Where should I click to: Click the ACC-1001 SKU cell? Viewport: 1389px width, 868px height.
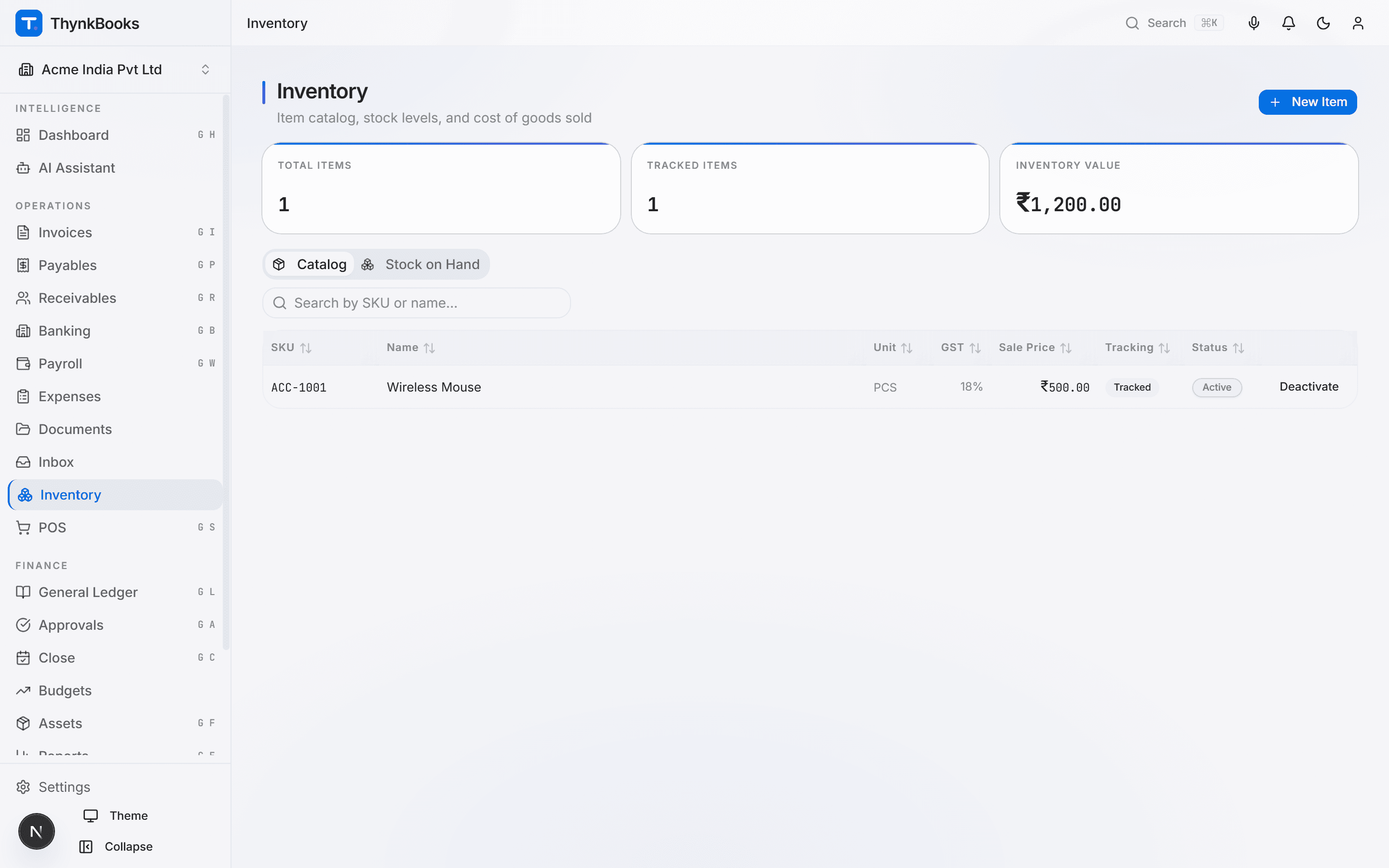pos(299,388)
